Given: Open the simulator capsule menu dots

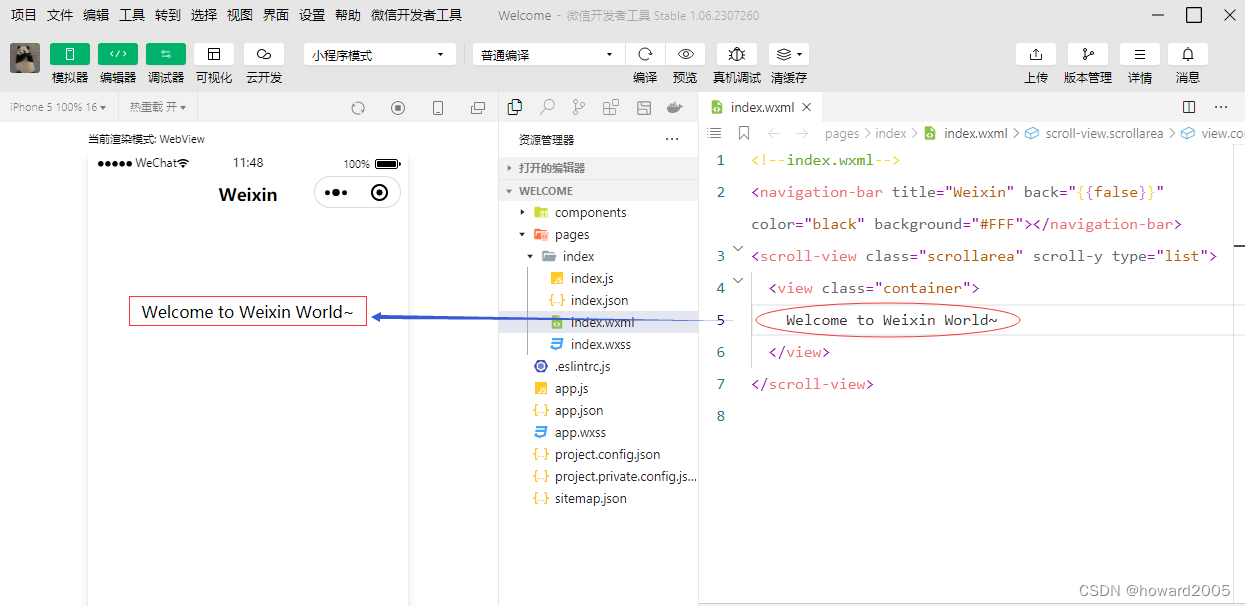Looking at the screenshot, I should [x=336, y=193].
